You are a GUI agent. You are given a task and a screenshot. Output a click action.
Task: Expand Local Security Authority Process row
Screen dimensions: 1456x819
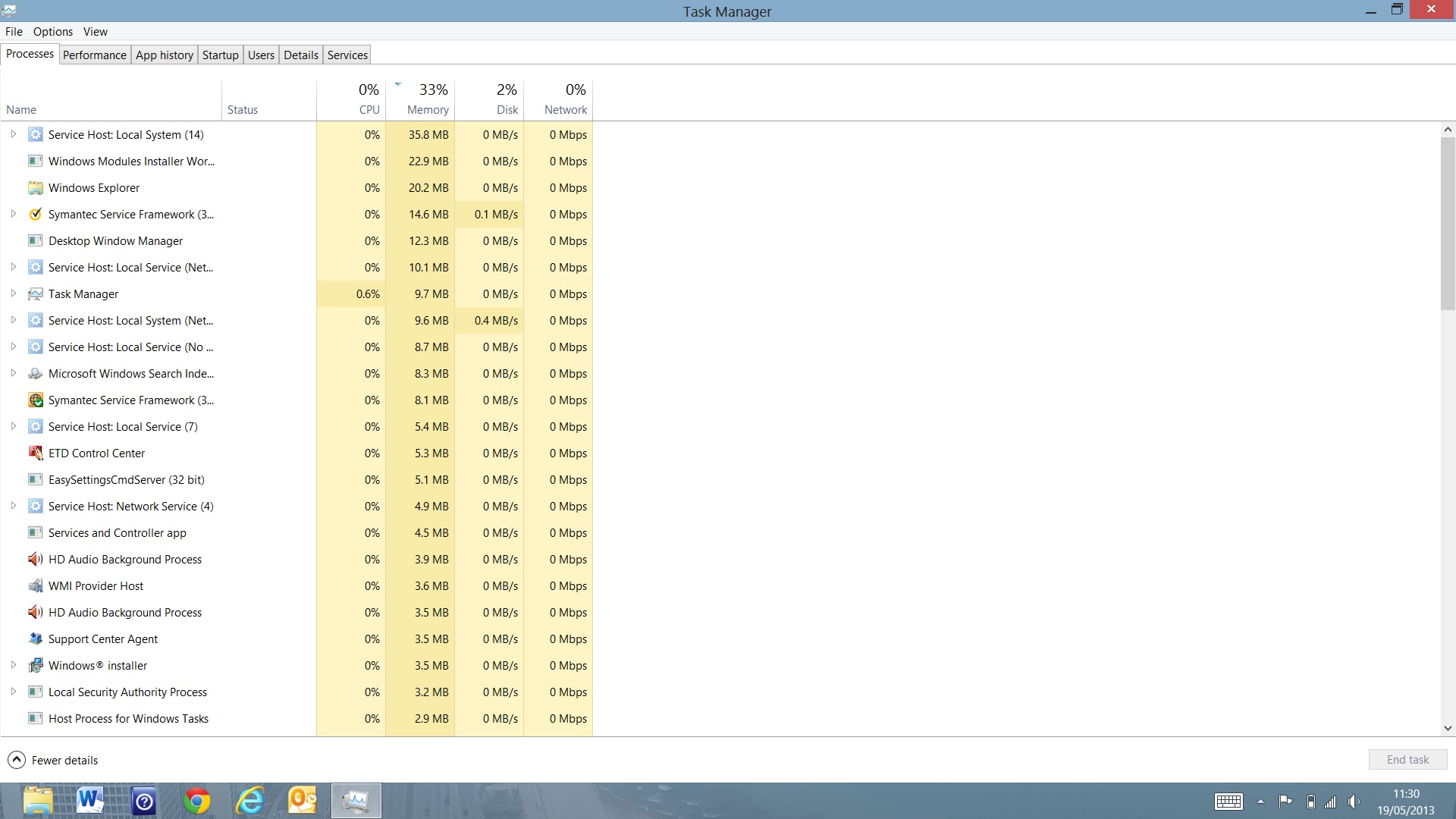[x=13, y=692]
